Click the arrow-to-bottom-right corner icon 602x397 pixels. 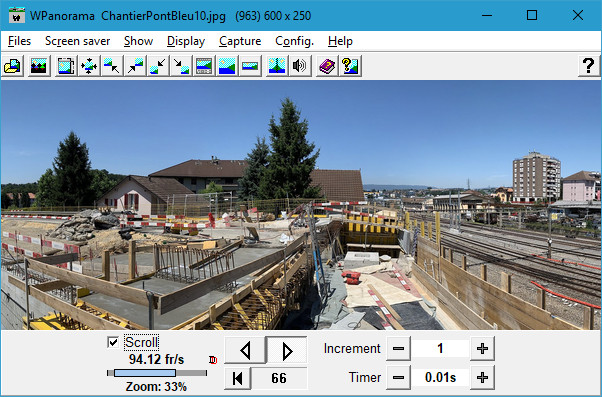point(181,66)
